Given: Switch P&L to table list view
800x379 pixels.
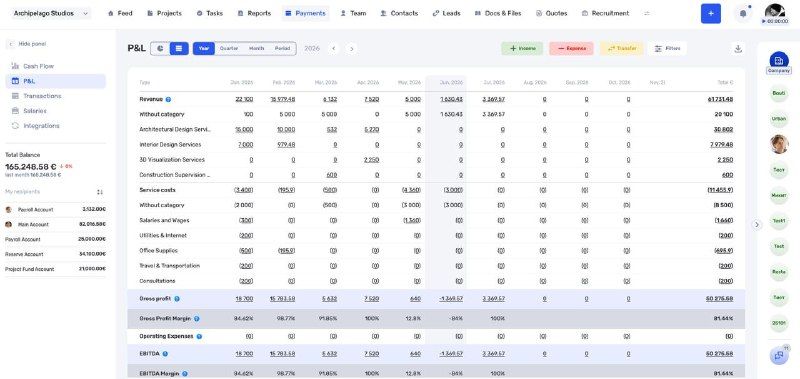Looking at the screenshot, I should tap(179, 48).
